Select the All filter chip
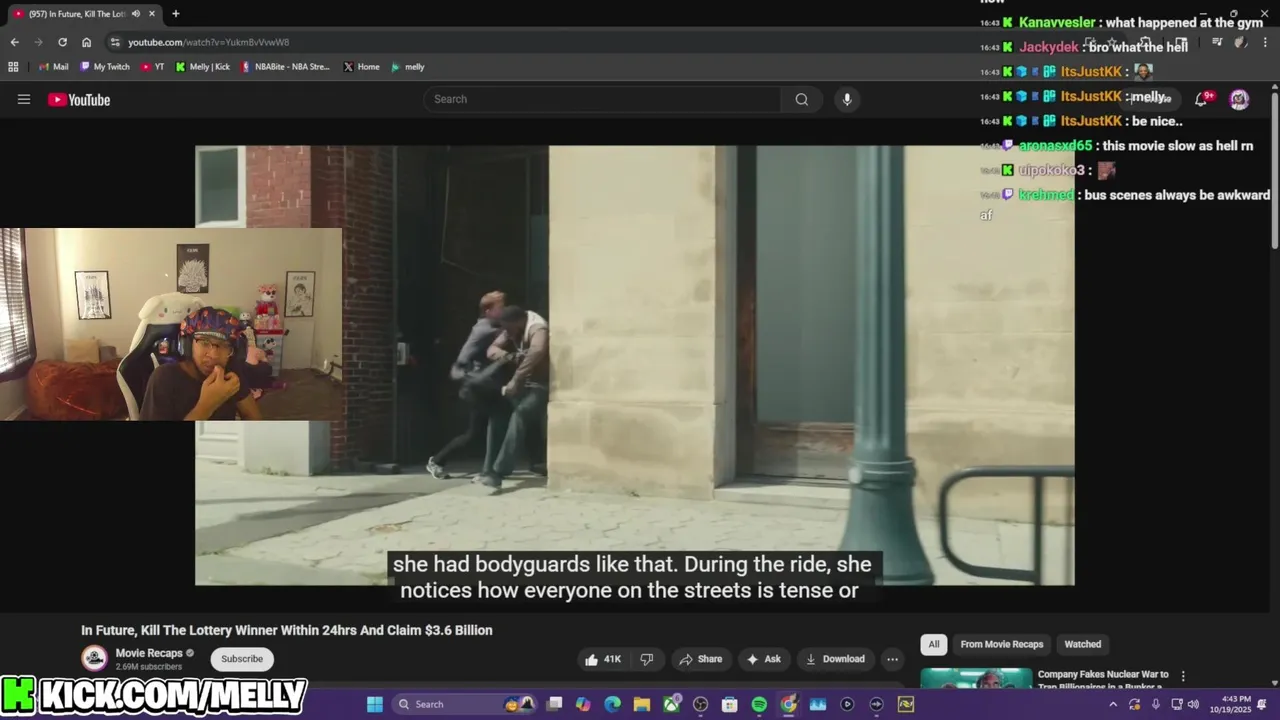 pos(934,644)
